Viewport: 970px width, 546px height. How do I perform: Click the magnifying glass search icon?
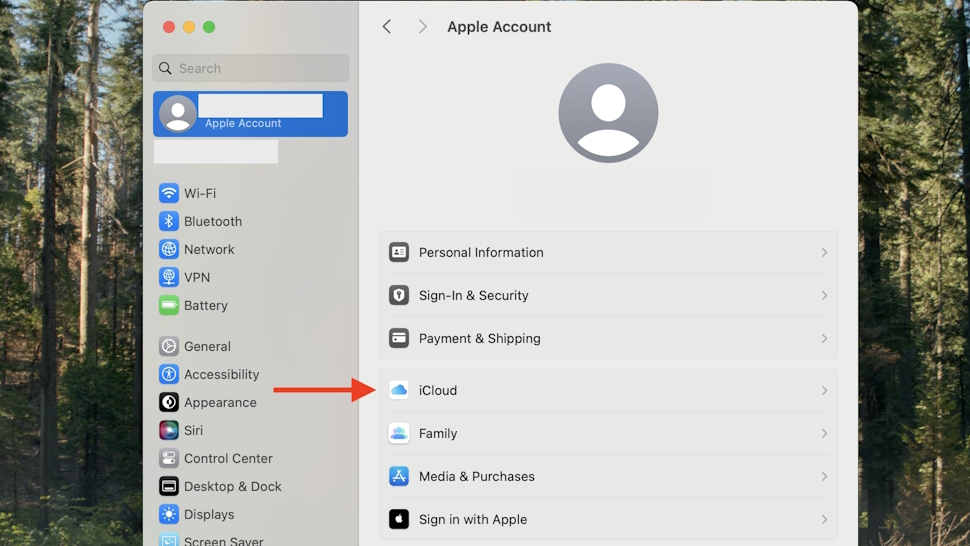[x=165, y=68]
